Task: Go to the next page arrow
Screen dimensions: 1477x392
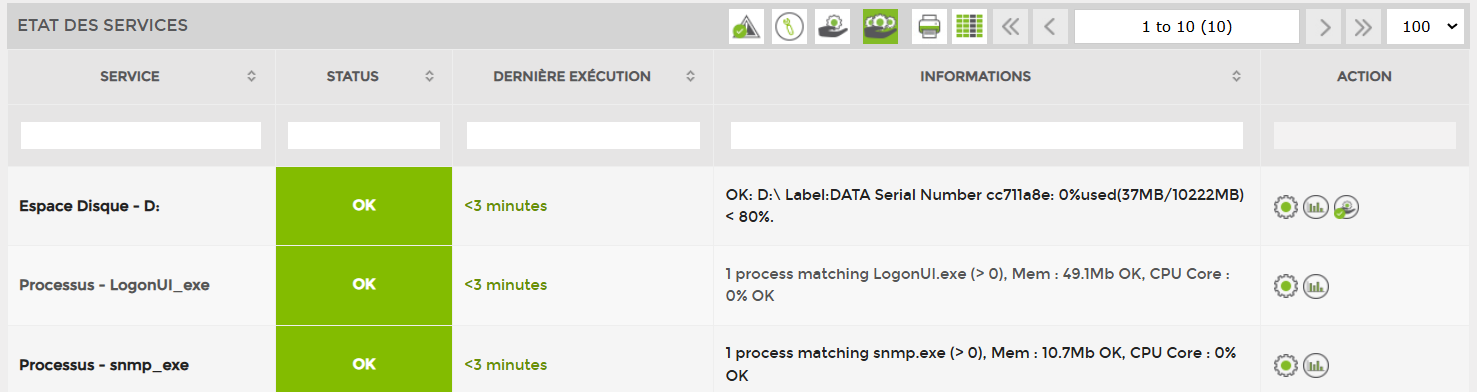Action: click(1325, 27)
